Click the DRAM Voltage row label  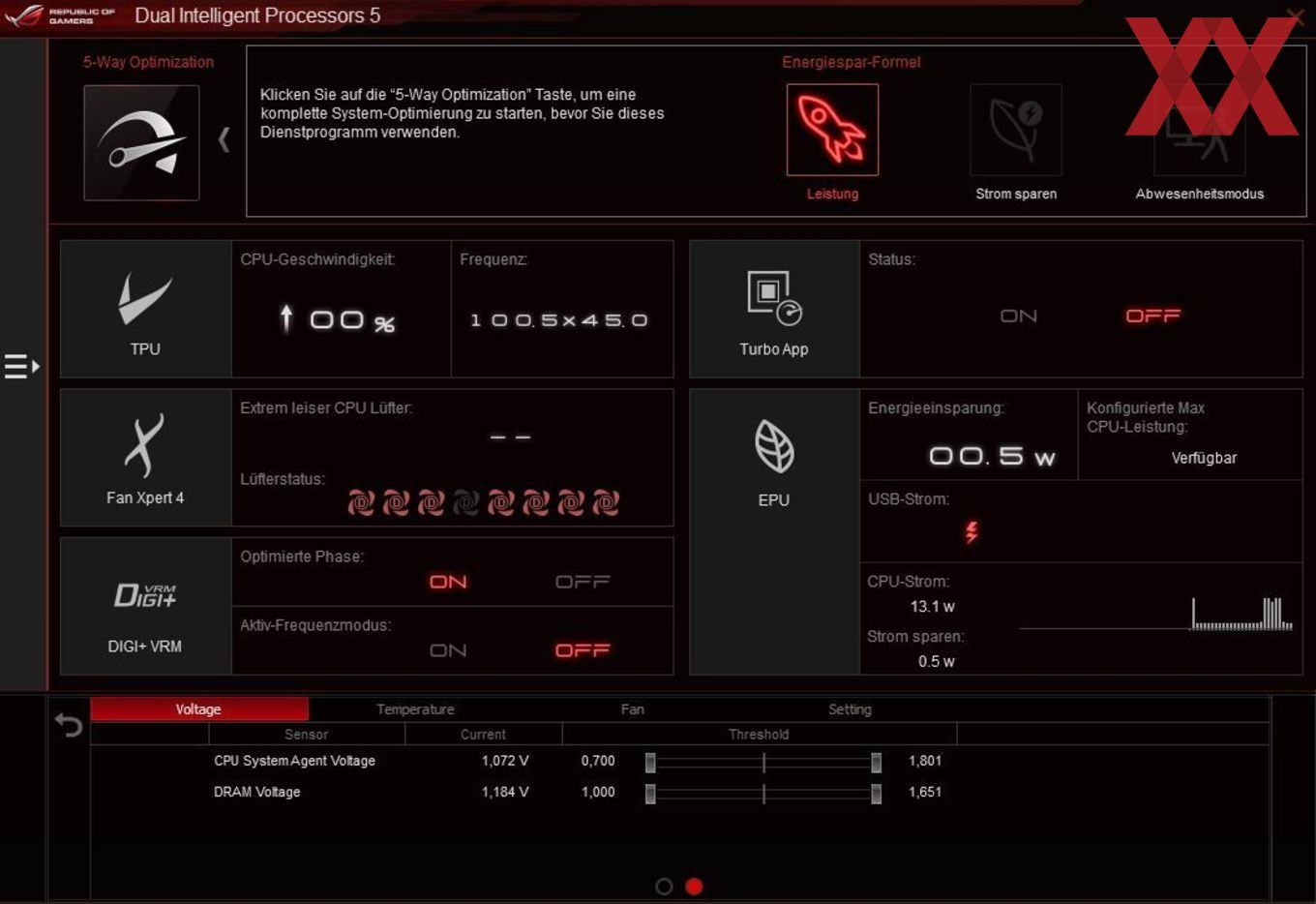pos(256,792)
